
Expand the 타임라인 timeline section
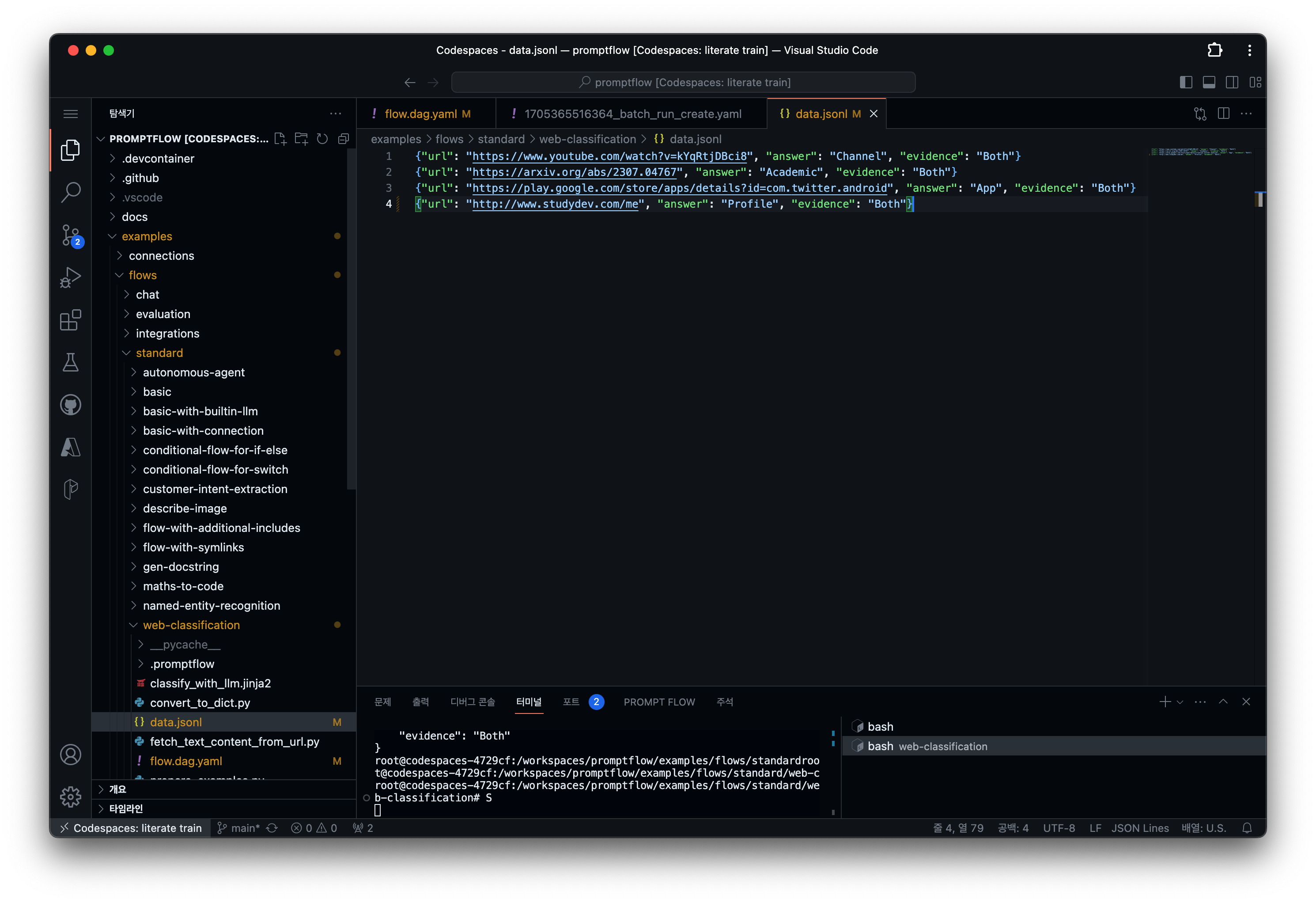[223, 808]
